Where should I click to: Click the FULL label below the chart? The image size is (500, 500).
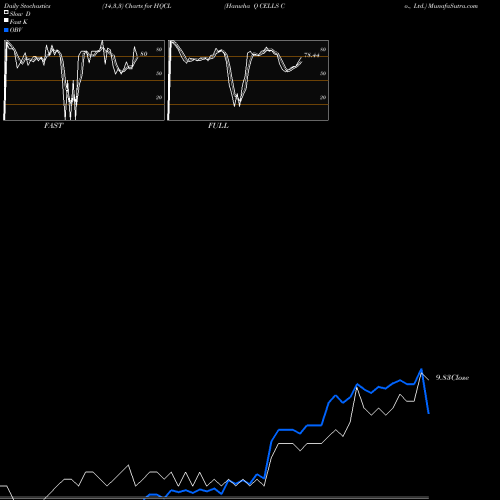pos(218,126)
